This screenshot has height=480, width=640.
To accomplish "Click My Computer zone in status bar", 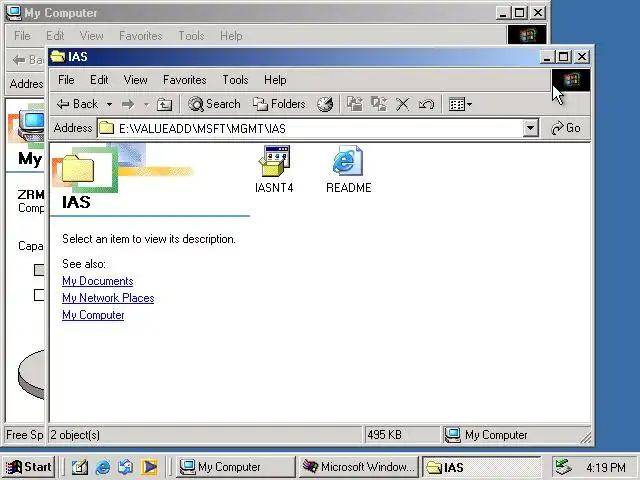I will [516, 435].
